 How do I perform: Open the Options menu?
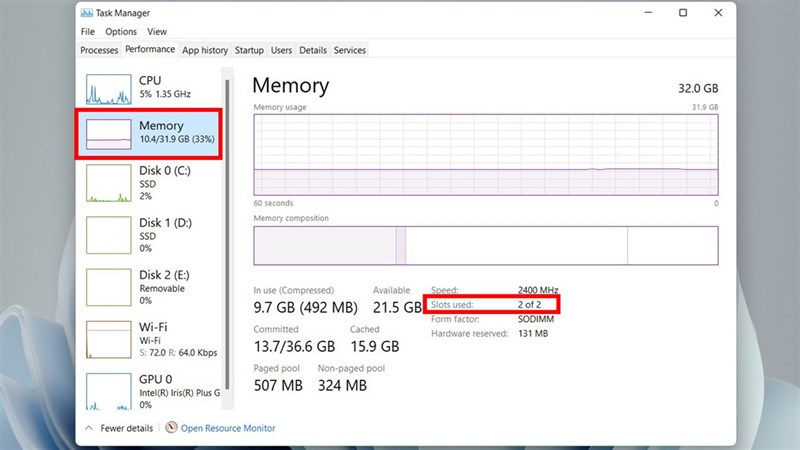120,32
